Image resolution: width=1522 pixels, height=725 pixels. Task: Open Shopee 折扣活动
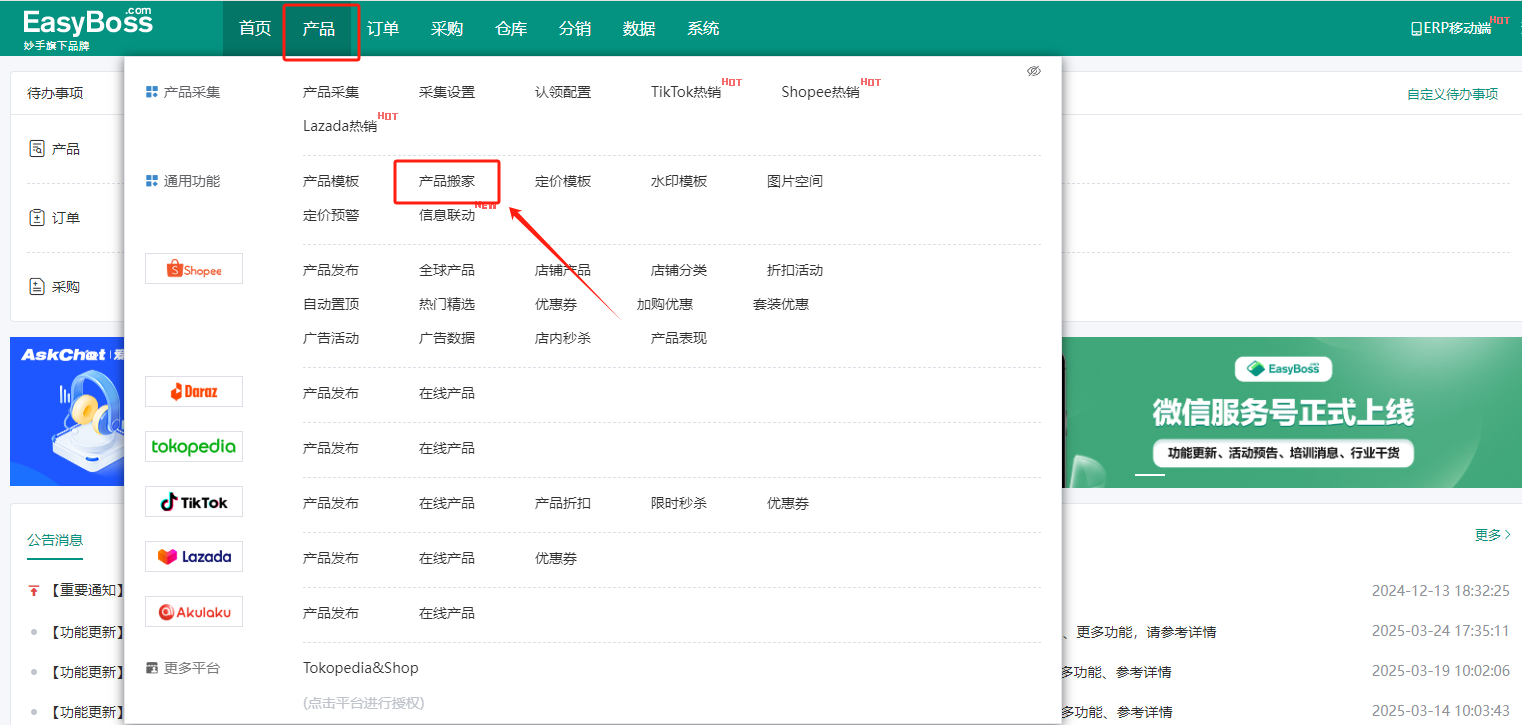[x=795, y=270]
